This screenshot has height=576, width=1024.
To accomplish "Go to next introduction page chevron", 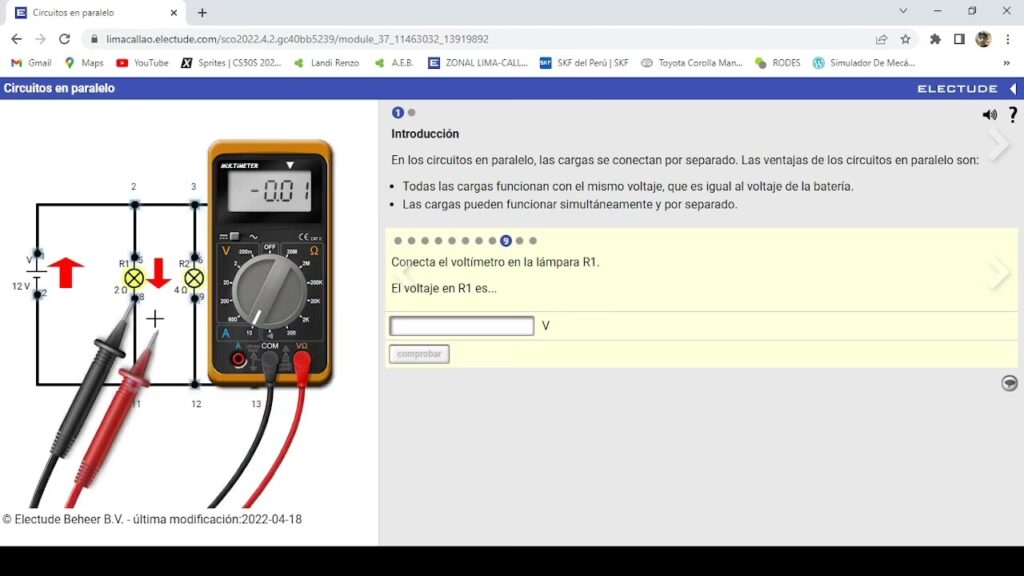I will (998, 146).
